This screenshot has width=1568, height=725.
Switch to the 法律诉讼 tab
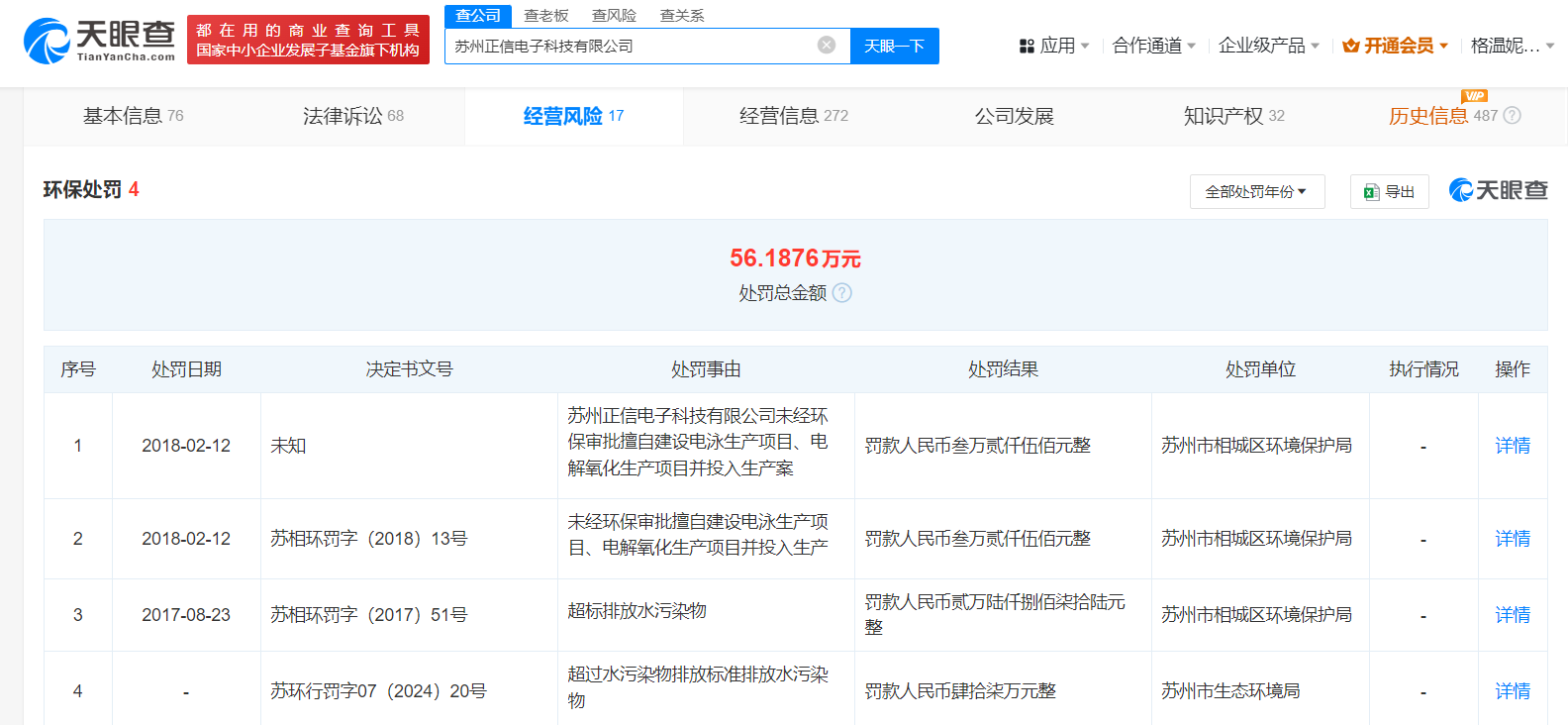[353, 116]
